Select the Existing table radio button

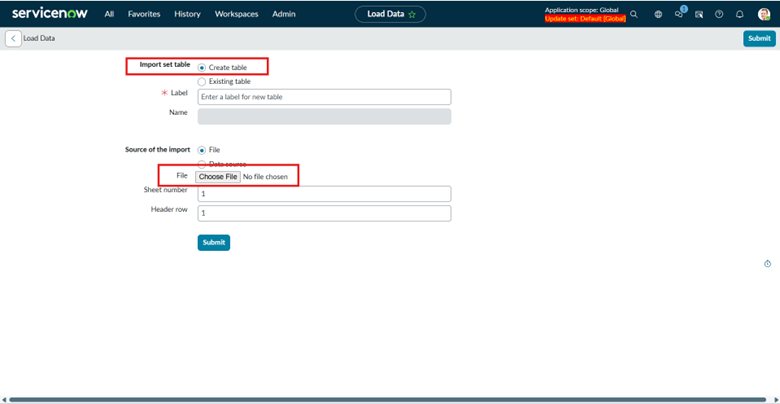click(x=201, y=82)
